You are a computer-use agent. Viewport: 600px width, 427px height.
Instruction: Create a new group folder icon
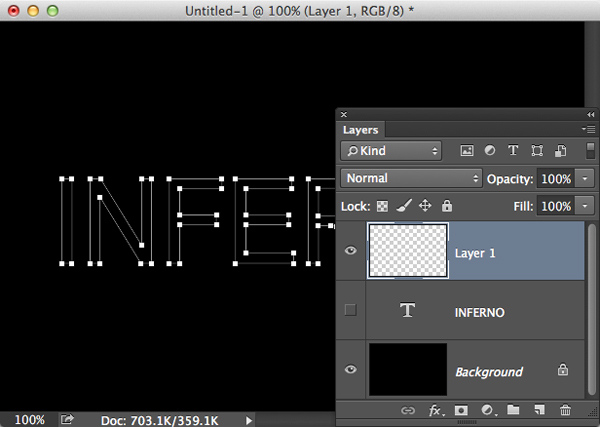[513, 410]
